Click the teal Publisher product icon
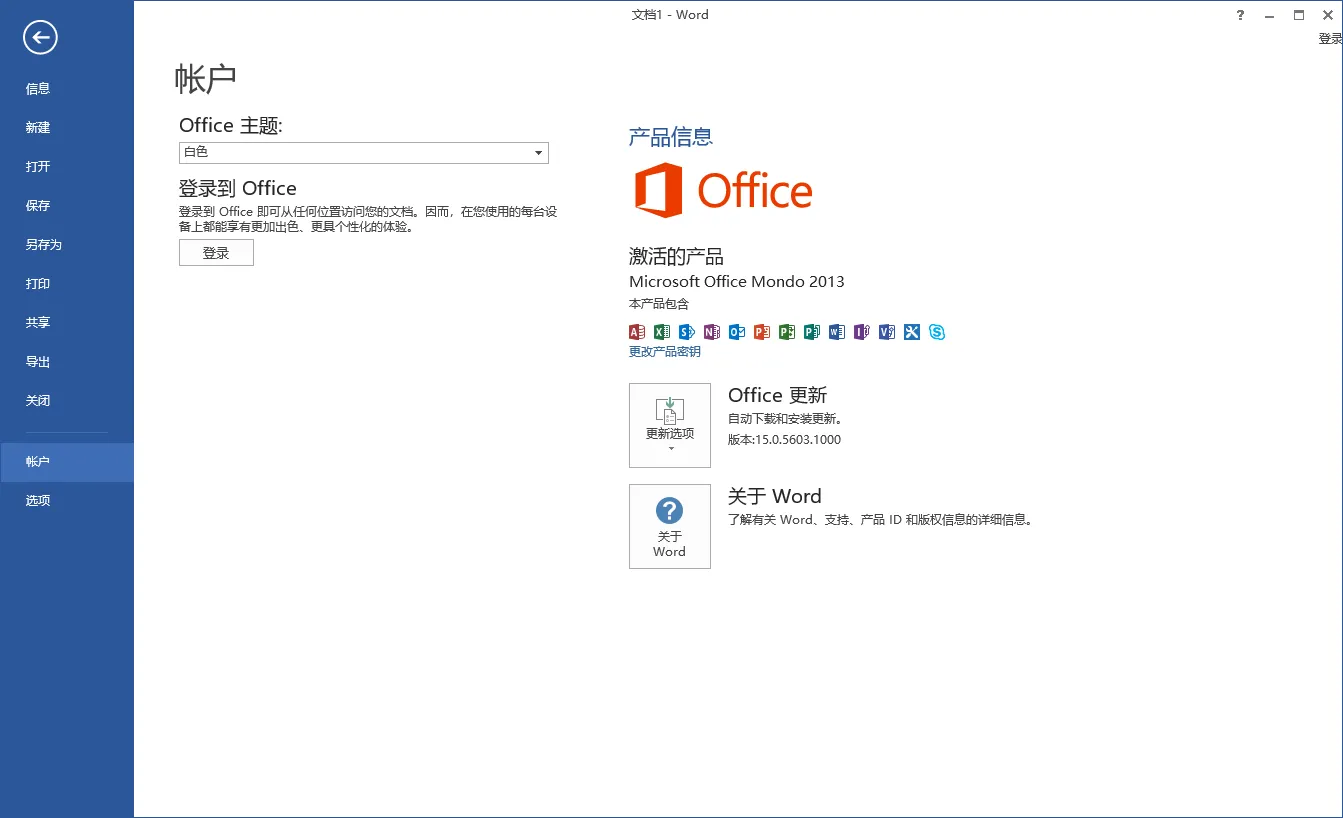 (x=812, y=332)
